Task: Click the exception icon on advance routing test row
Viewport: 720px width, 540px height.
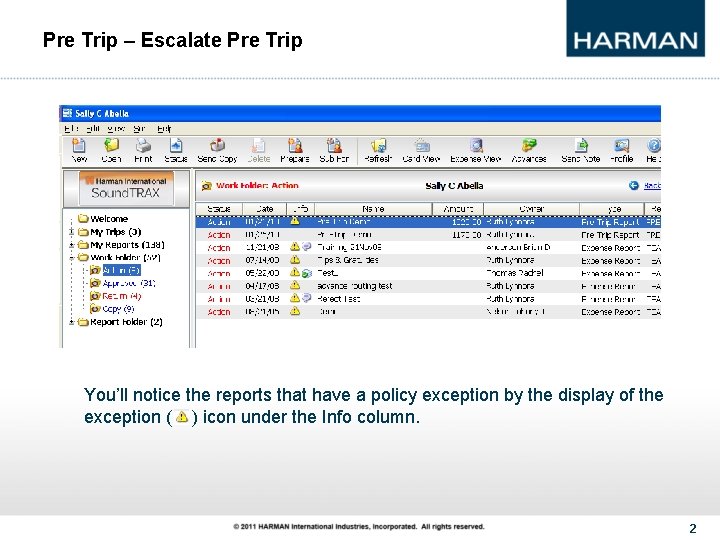Action: (x=295, y=286)
